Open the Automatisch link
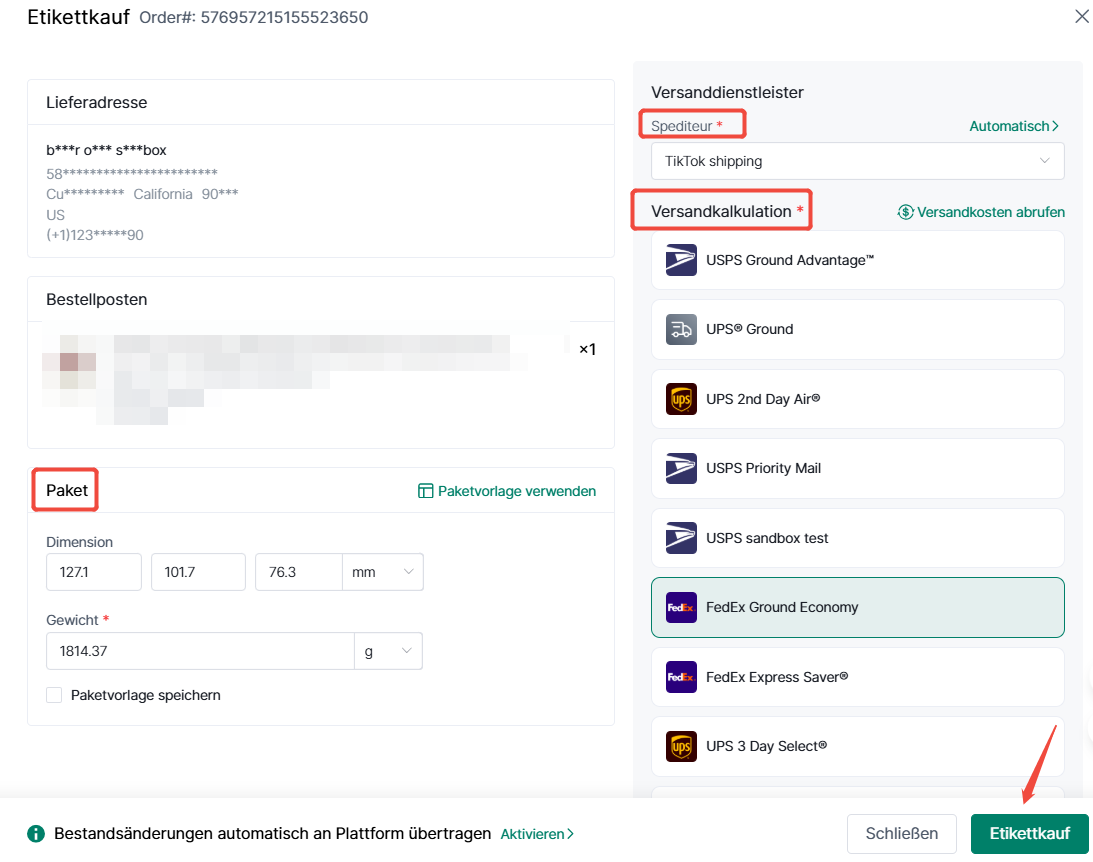This screenshot has width=1093, height=862. pyautogui.click(x=1014, y=126)
